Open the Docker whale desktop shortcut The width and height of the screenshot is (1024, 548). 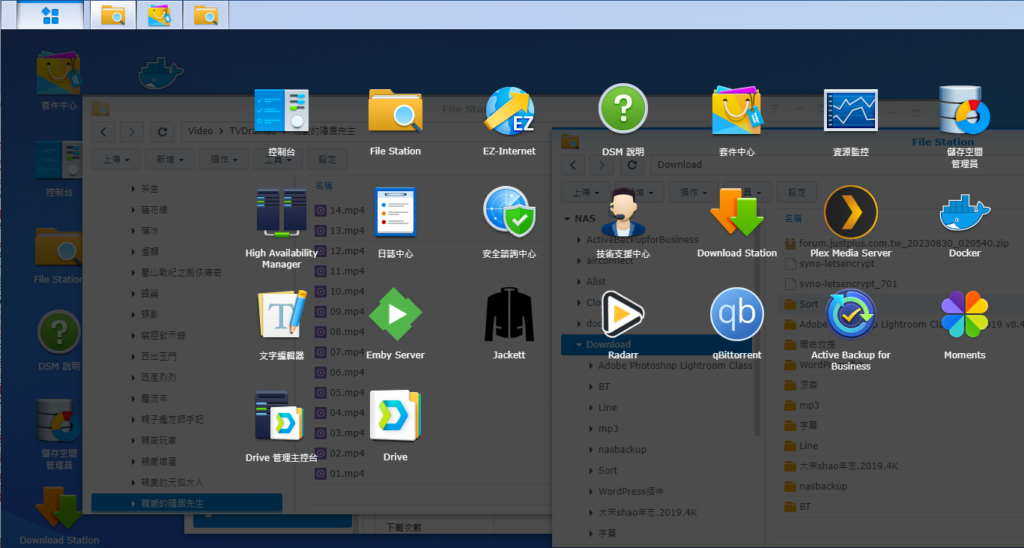(x=161, y=73)
